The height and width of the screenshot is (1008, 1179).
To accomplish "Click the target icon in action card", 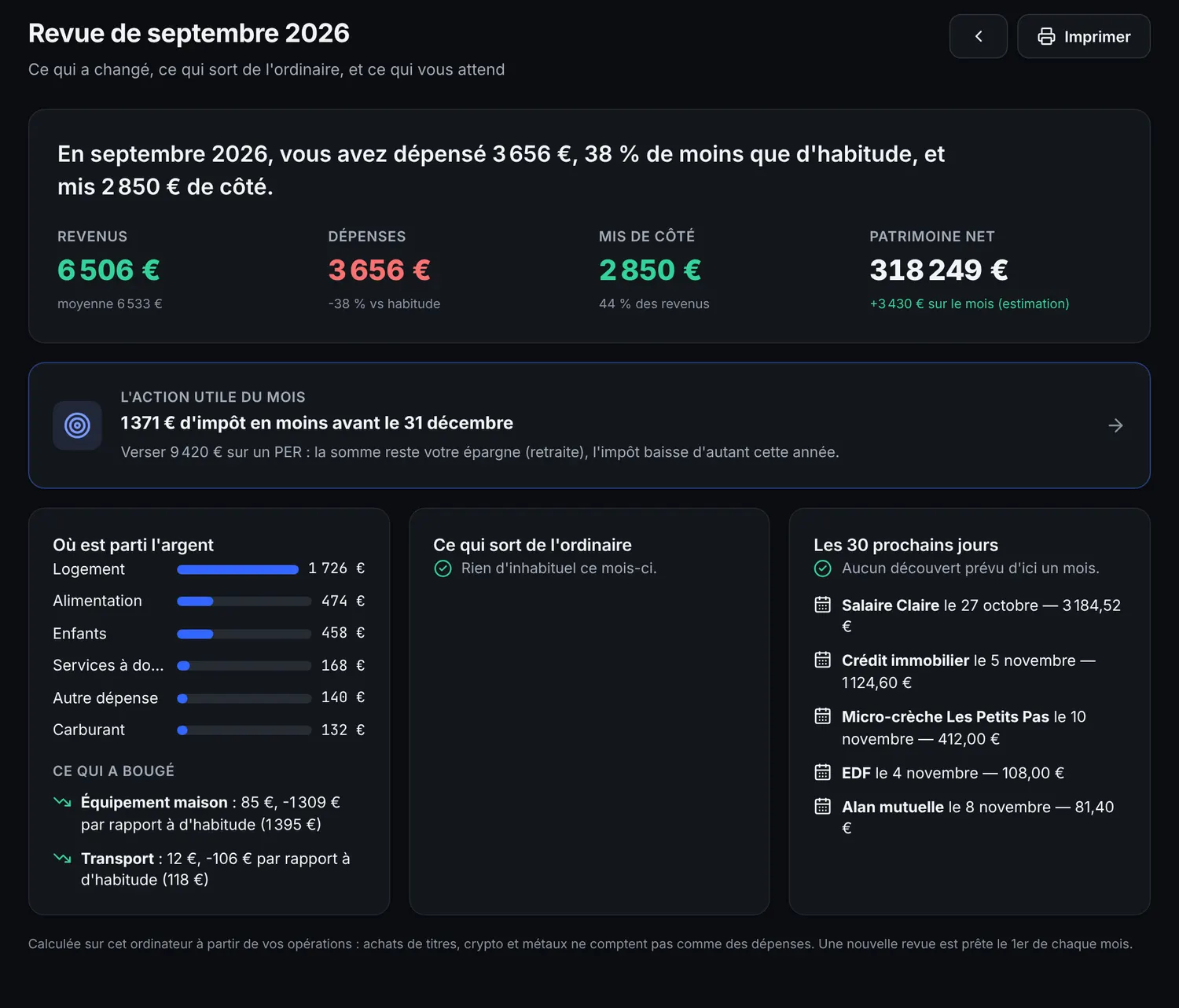I will tap(77, 425).
